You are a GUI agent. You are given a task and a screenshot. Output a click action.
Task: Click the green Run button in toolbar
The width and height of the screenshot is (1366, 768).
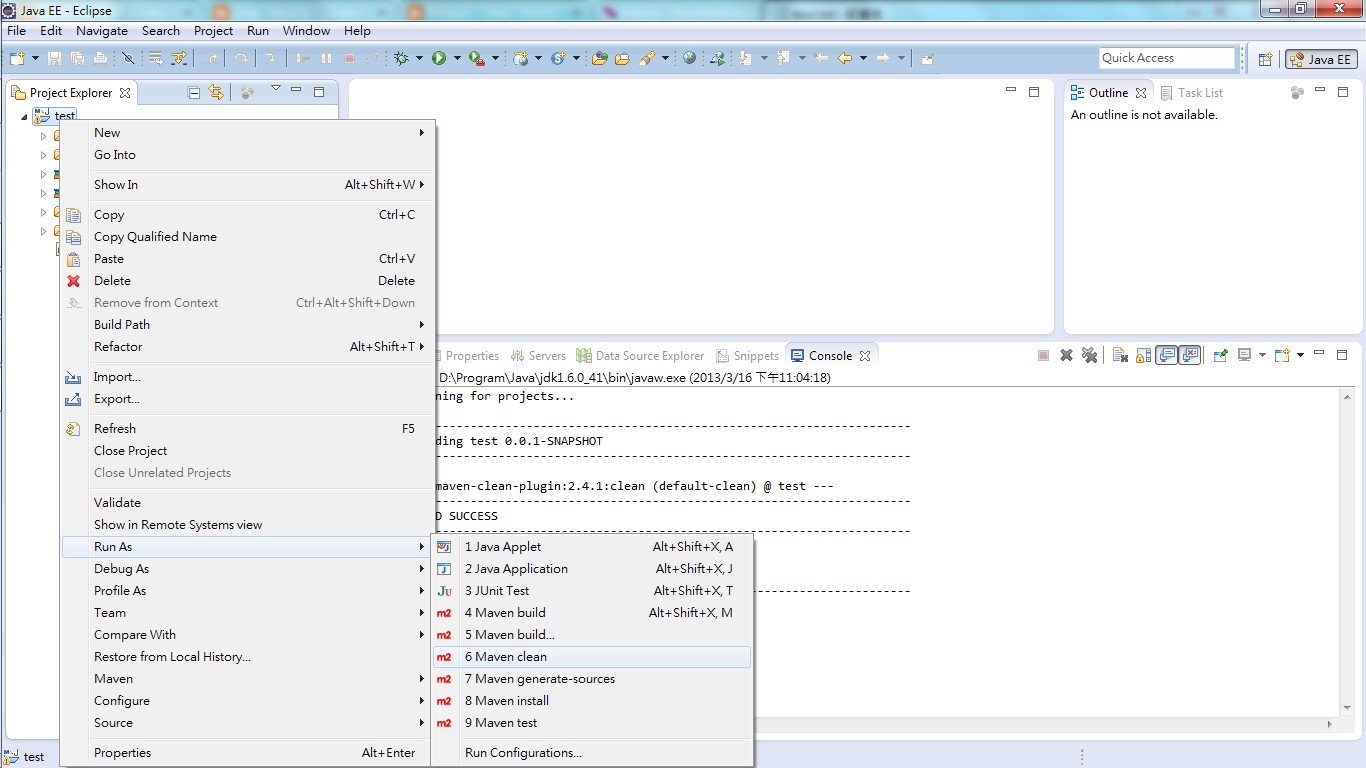click(x=439, y=59)
